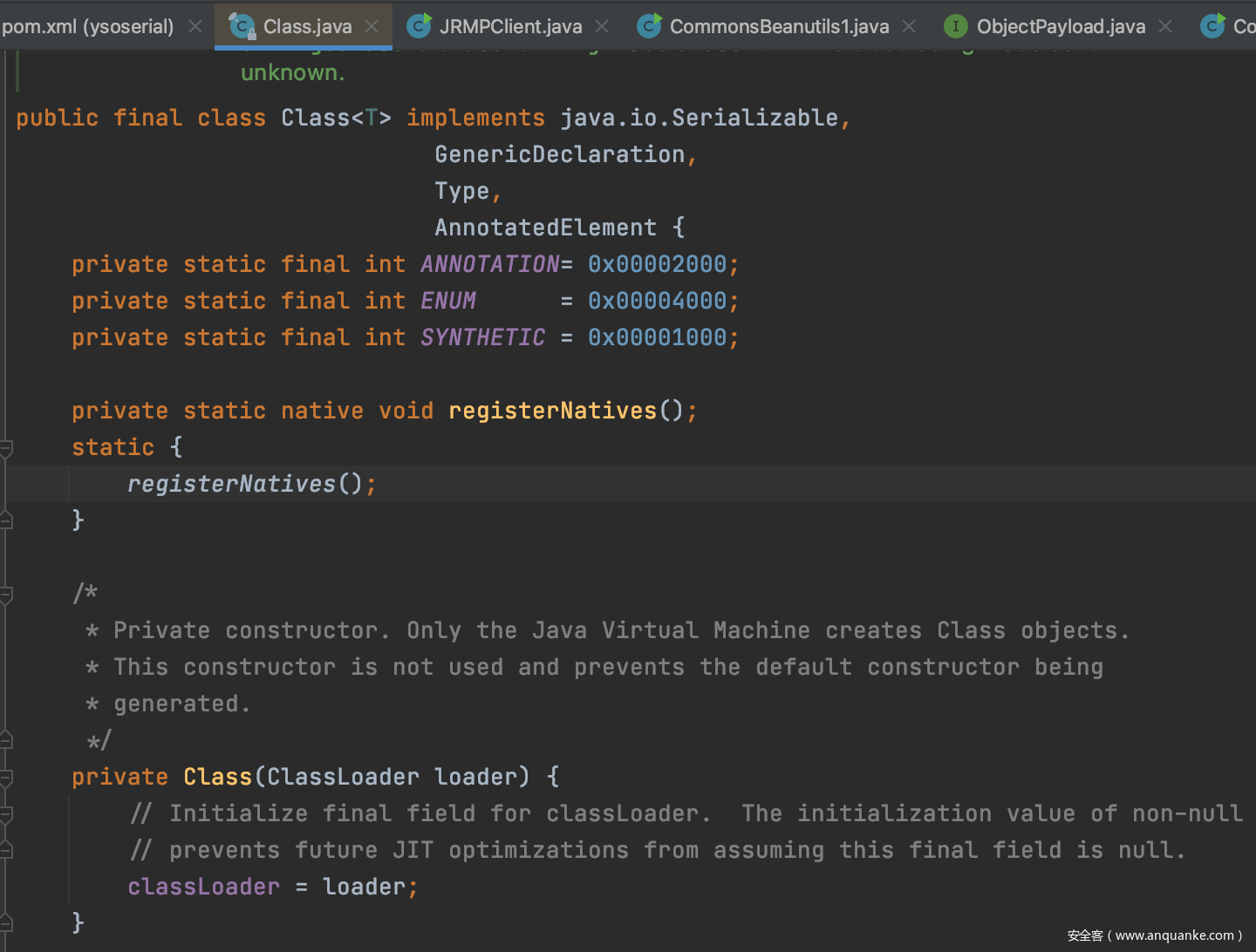Click the class icon of the cut-off last tab
This screenshot has width=1256, height=952.
tap(1212, 26)
